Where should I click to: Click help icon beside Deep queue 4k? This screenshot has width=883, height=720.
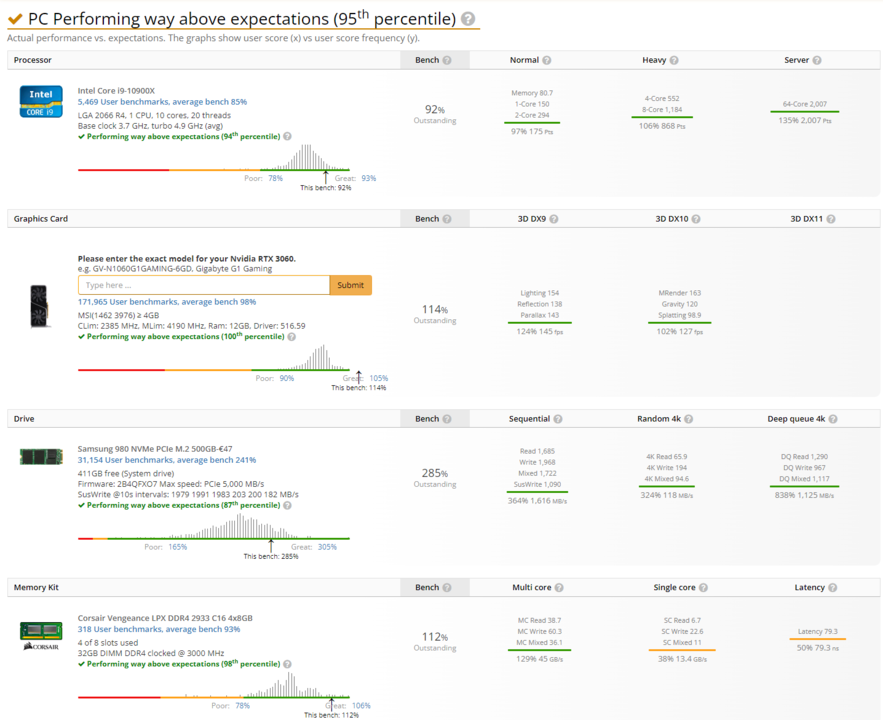[834, 419]
